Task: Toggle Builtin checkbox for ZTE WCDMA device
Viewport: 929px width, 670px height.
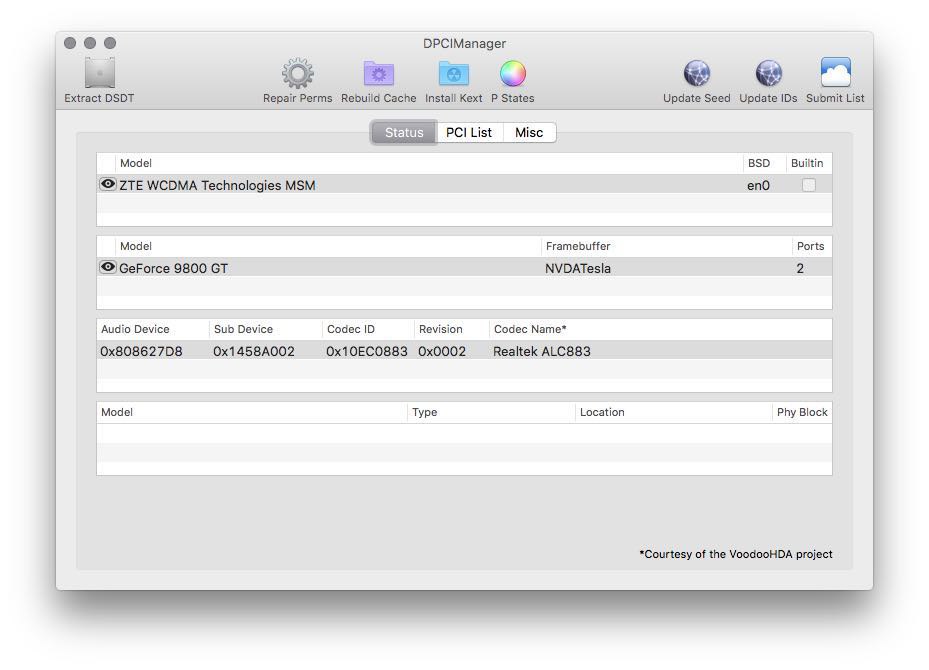Action: tap(808, 185)
